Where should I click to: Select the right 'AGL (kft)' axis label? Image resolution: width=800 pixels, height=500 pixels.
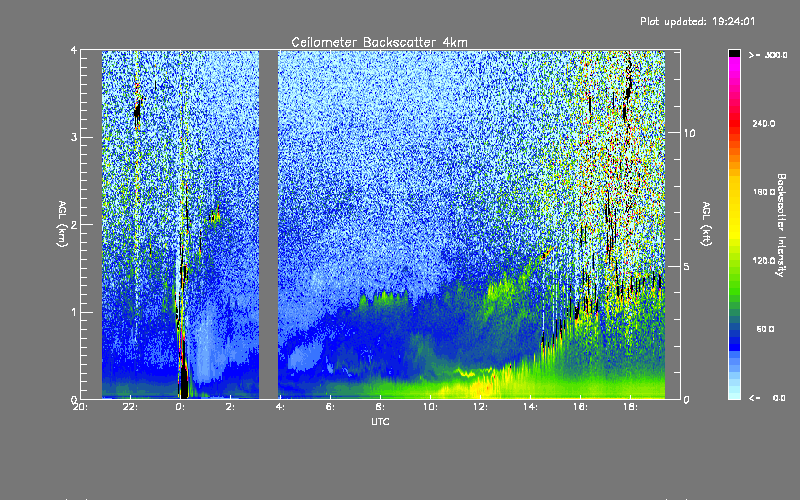[x=706, y=224]
